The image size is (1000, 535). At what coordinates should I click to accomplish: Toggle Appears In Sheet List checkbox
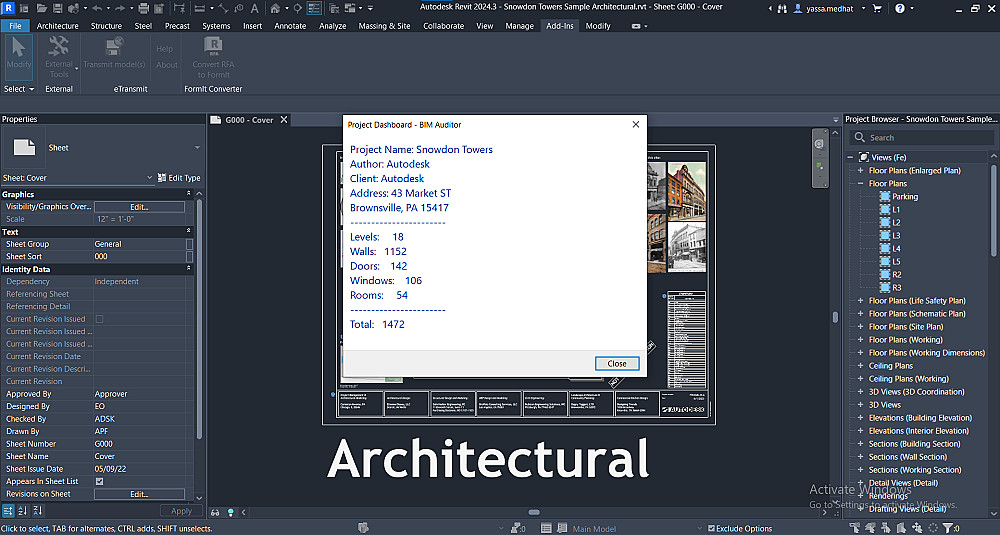point(99,481)
